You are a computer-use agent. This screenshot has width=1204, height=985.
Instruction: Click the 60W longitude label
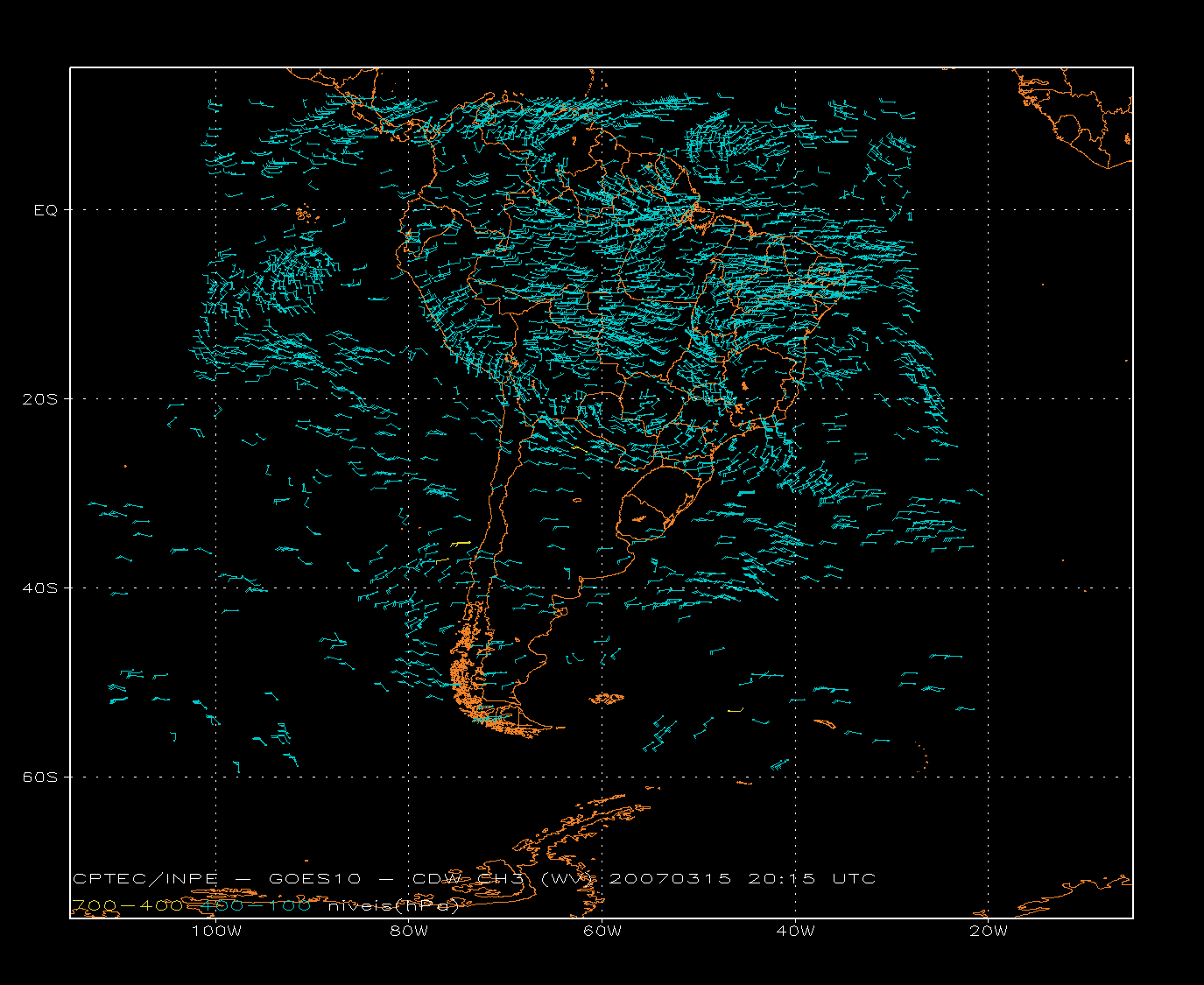tap(602, 931)
